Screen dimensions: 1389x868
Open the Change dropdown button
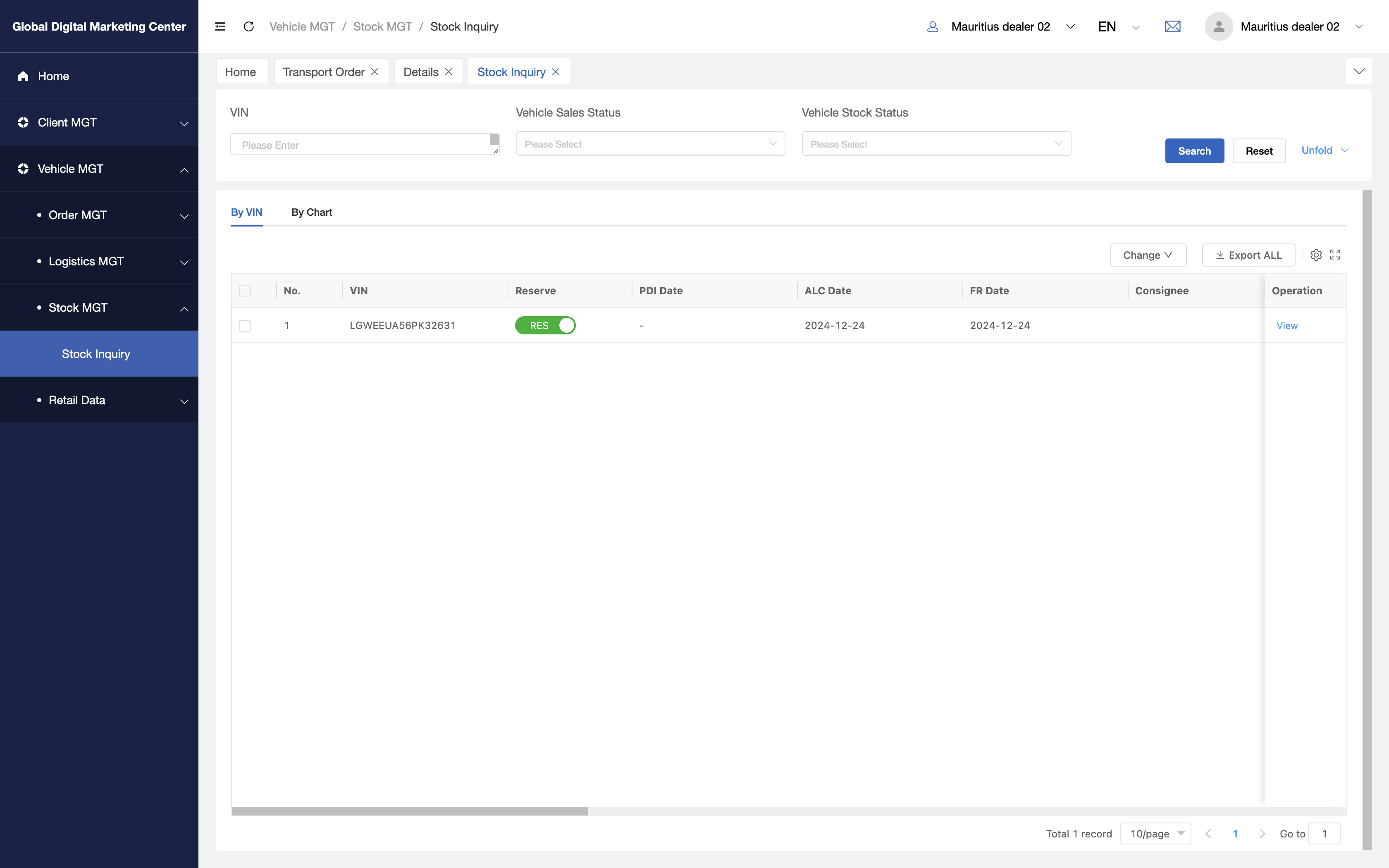[1148, 255]
